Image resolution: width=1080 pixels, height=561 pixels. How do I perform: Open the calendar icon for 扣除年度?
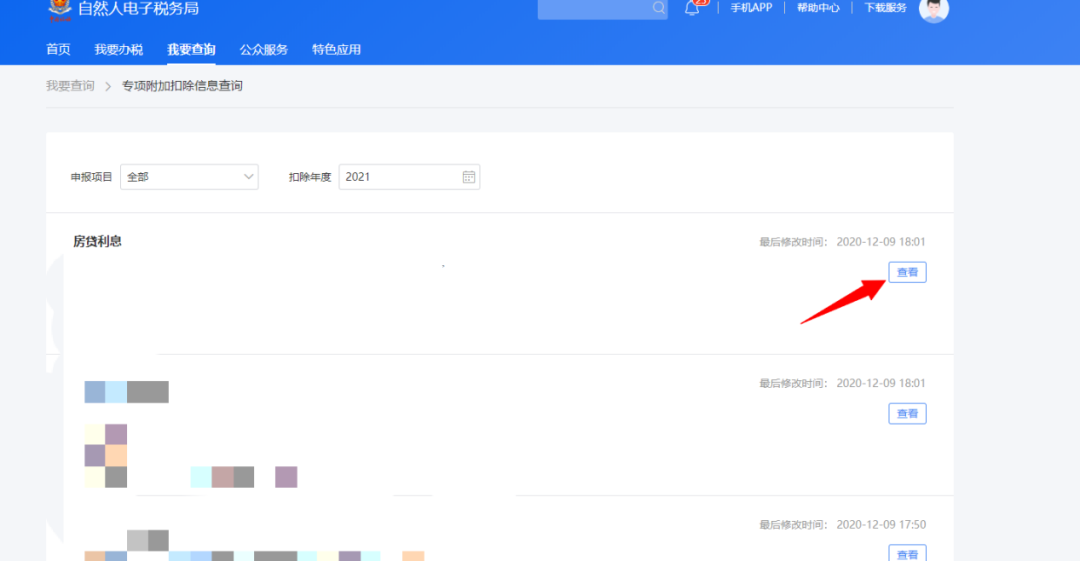tap(468, 177)
